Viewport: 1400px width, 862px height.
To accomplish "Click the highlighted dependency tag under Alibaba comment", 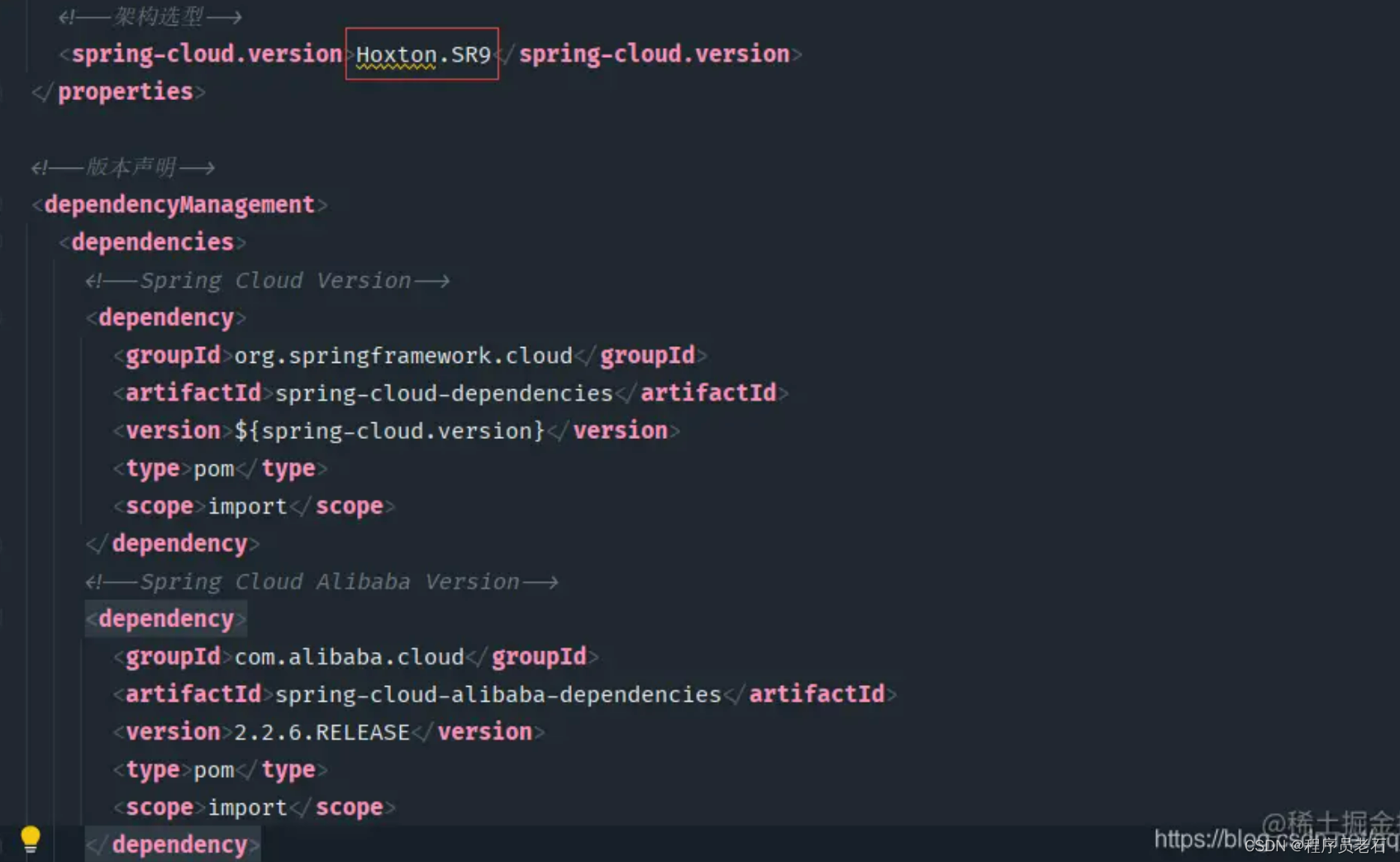I will click(166, 619).
